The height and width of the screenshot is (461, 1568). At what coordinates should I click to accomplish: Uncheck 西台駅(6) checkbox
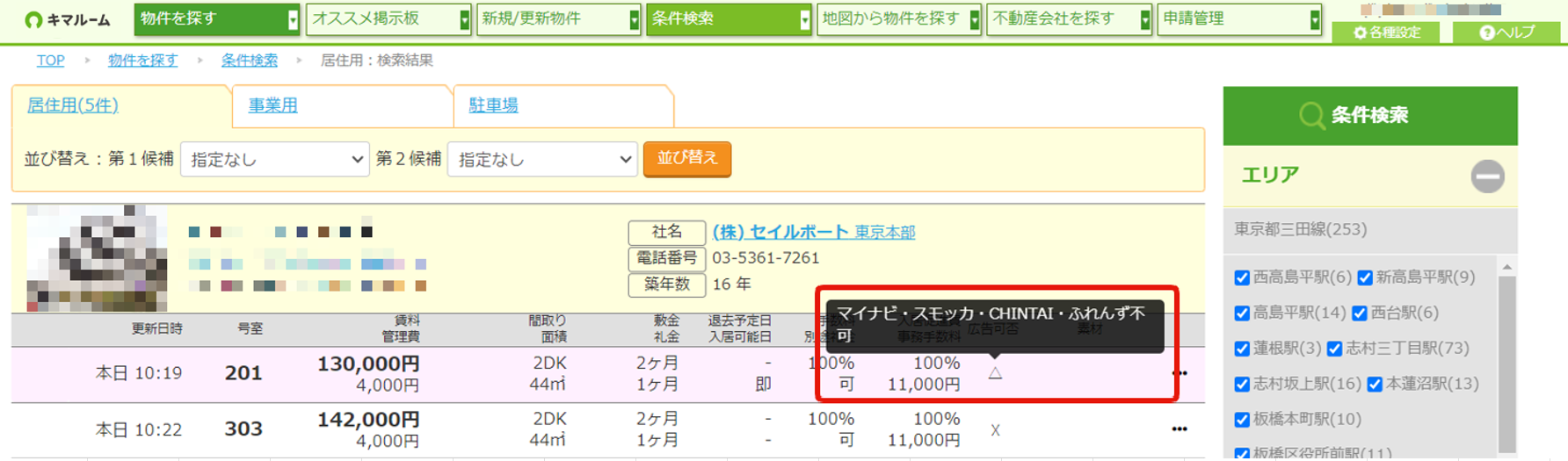[1360, 313]
